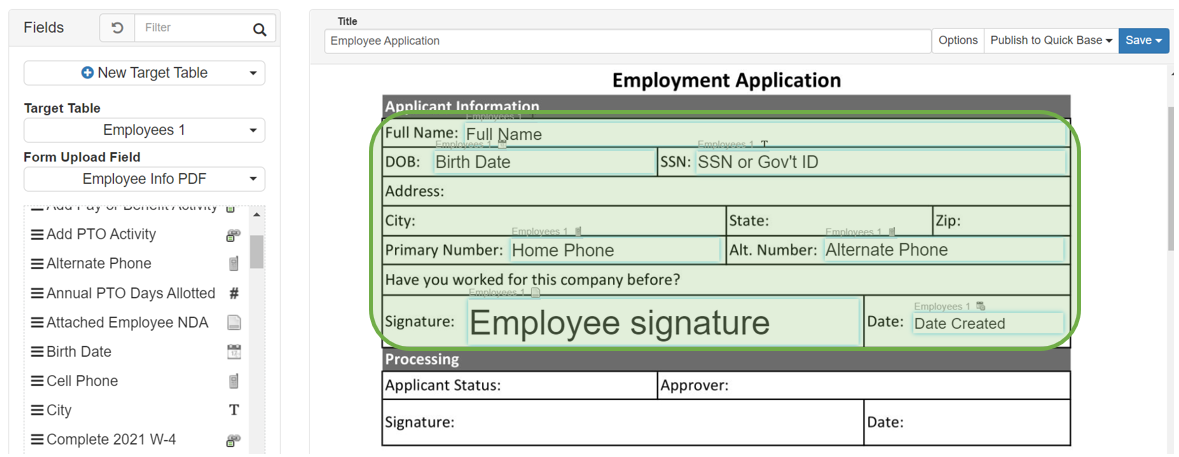Click the magnifier search icon in Filter box
The image size is (1179, 457).
coord(259,29)
